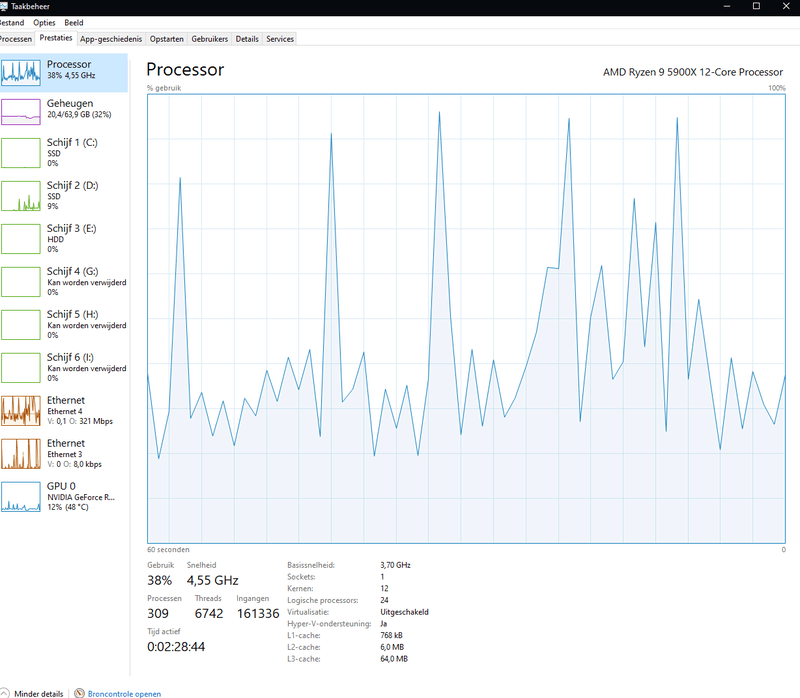Switch to the Details tab
This screenshot has height=698, width=800.
click(247, 39)
